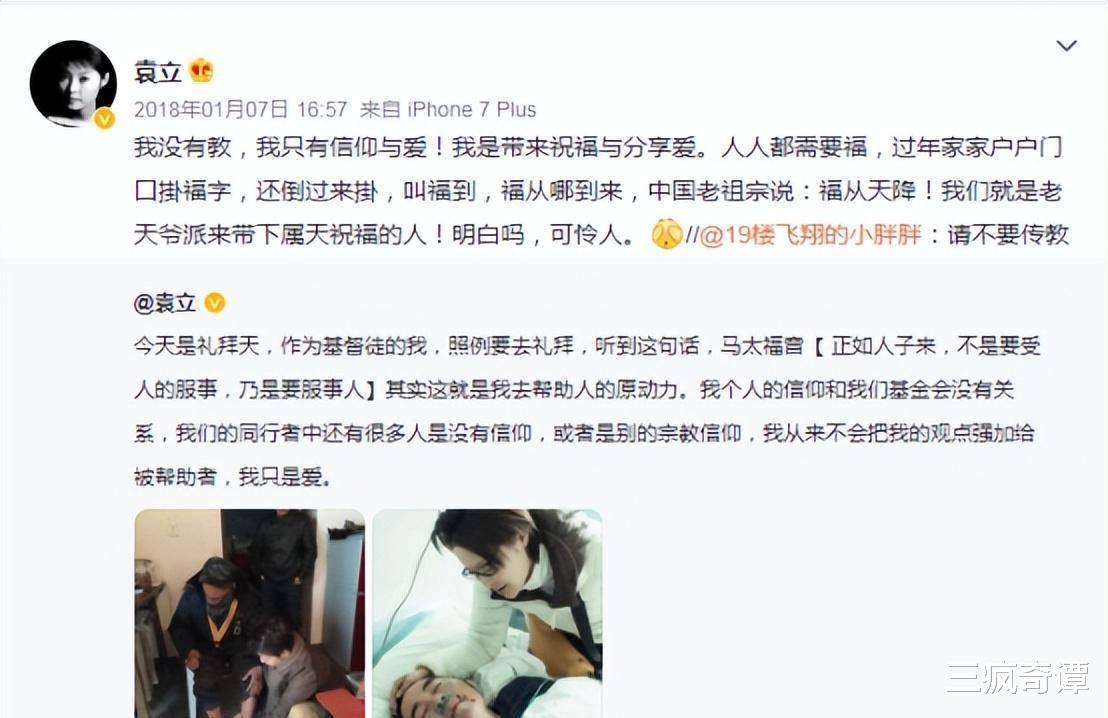Click main post text starting 我没有教
The image size is (1108, 718).
pyautogui.click(x=598, y=191)
